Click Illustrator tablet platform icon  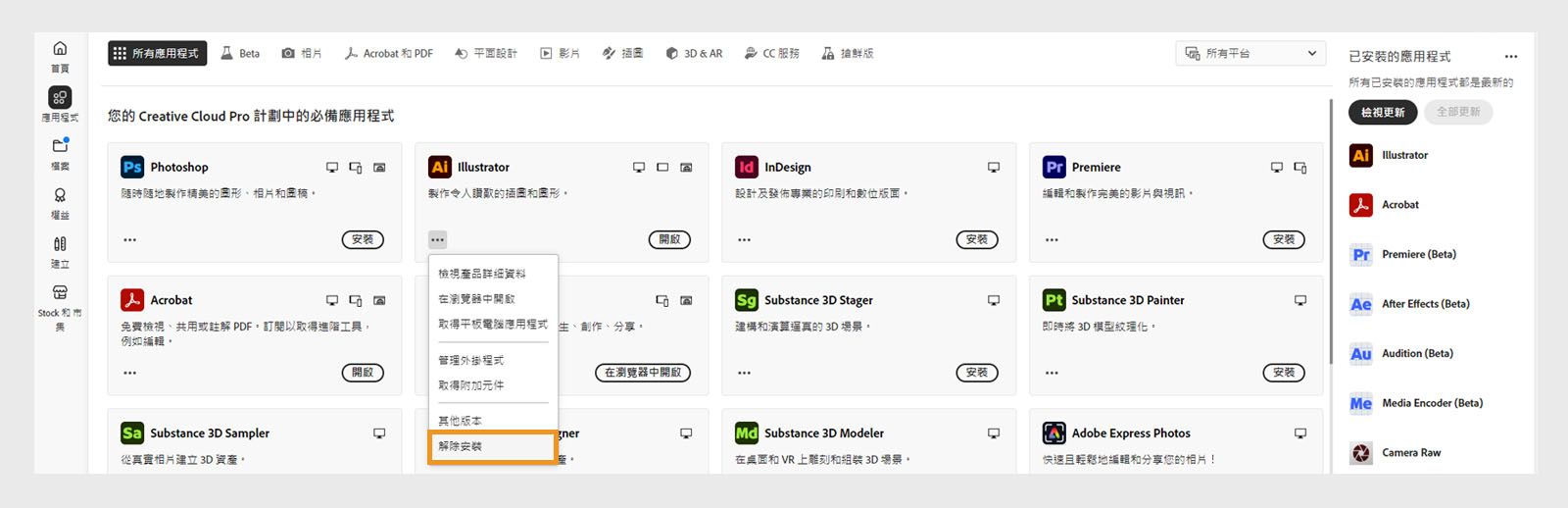662,168
